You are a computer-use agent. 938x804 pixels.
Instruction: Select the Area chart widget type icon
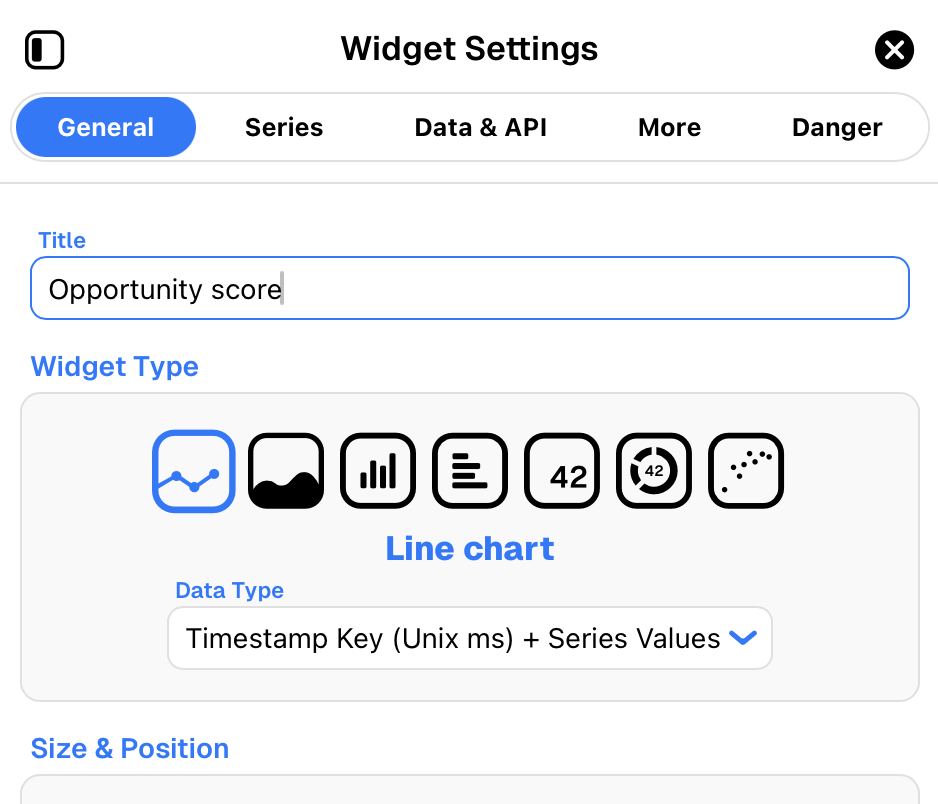[x=285, y=470]
